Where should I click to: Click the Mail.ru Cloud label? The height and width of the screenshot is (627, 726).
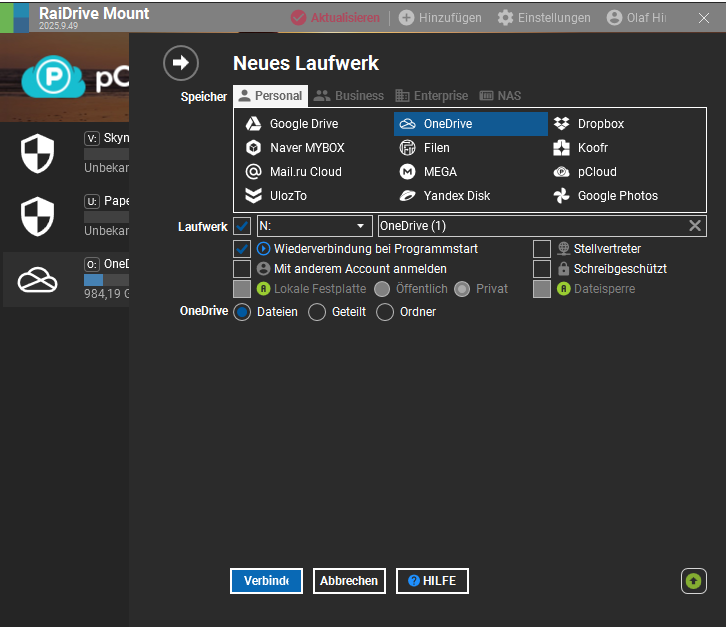point(306,172)
